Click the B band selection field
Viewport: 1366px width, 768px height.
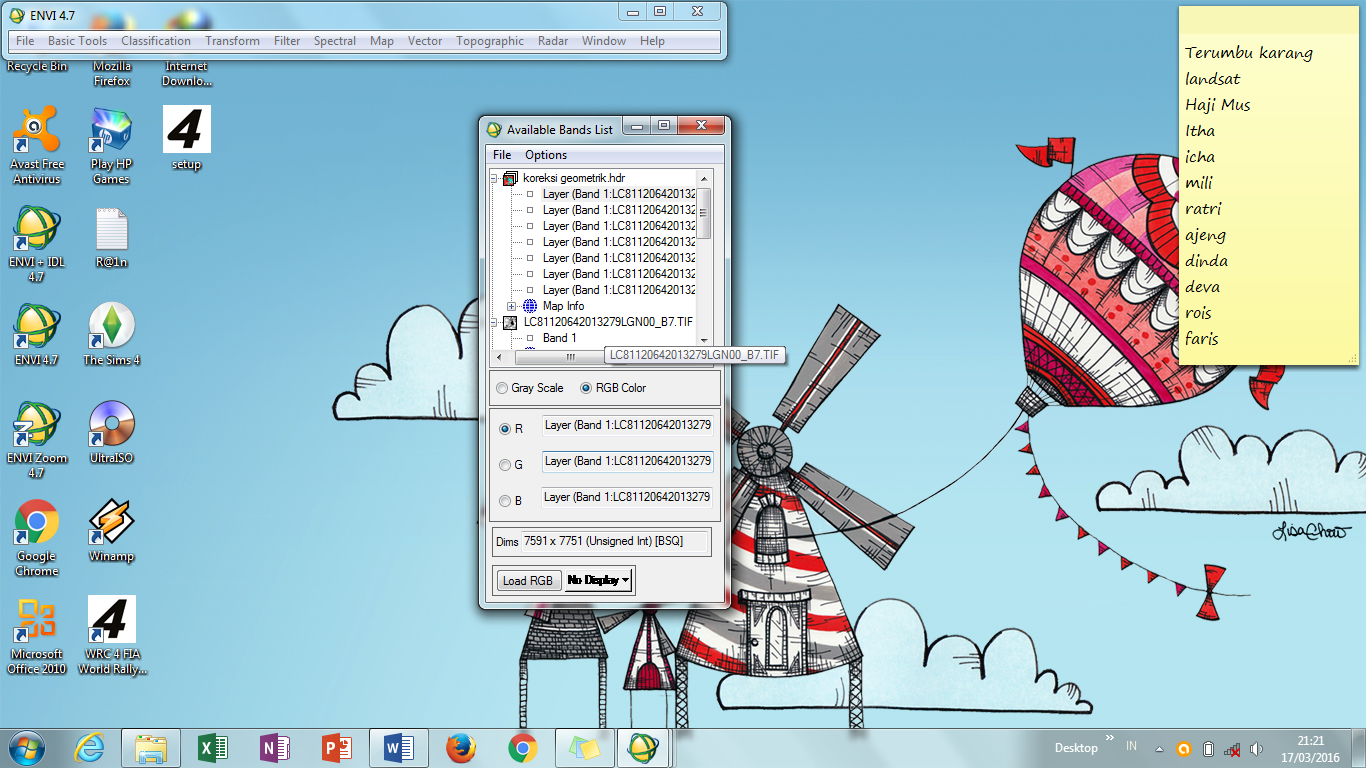tap(628, 497)
